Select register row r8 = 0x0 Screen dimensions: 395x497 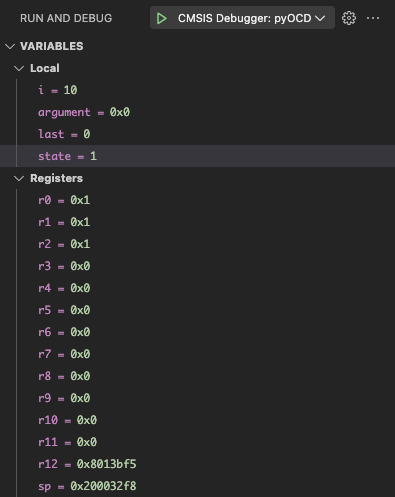197,376
